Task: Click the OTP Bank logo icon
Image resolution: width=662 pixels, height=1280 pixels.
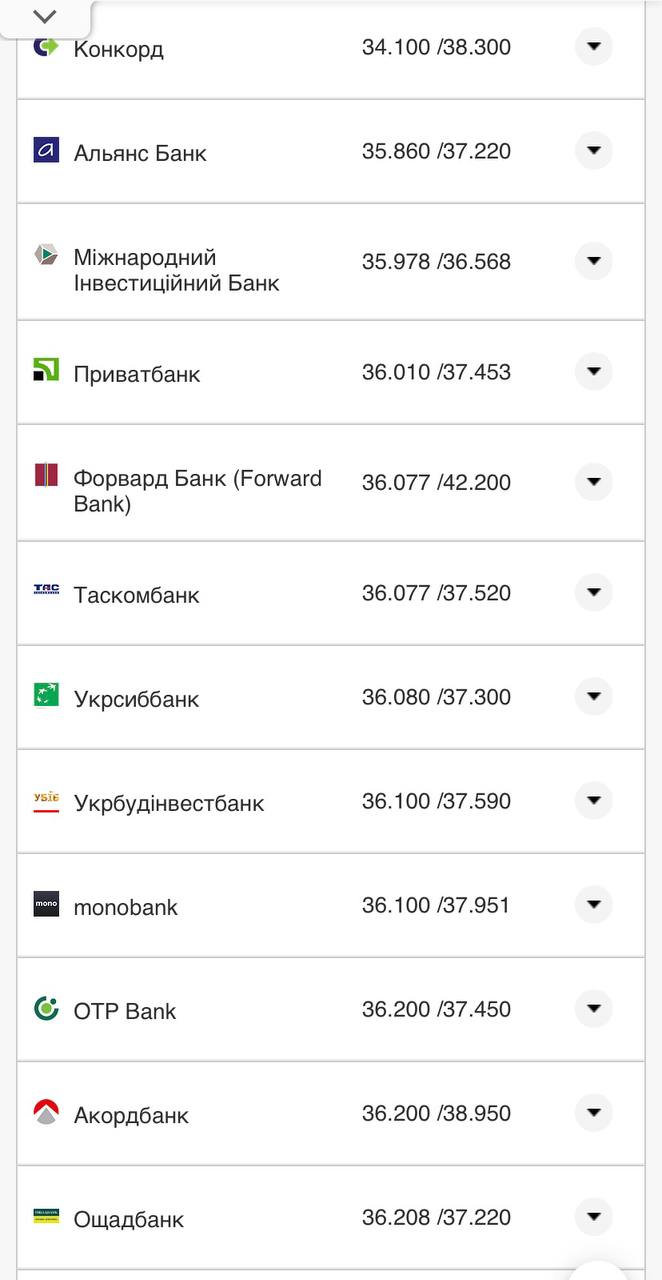Action: point(46,1008)
